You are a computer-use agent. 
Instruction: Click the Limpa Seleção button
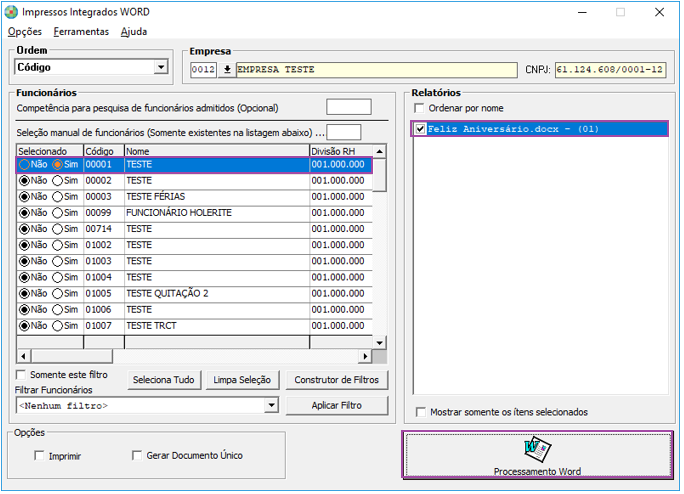[243, 381]
